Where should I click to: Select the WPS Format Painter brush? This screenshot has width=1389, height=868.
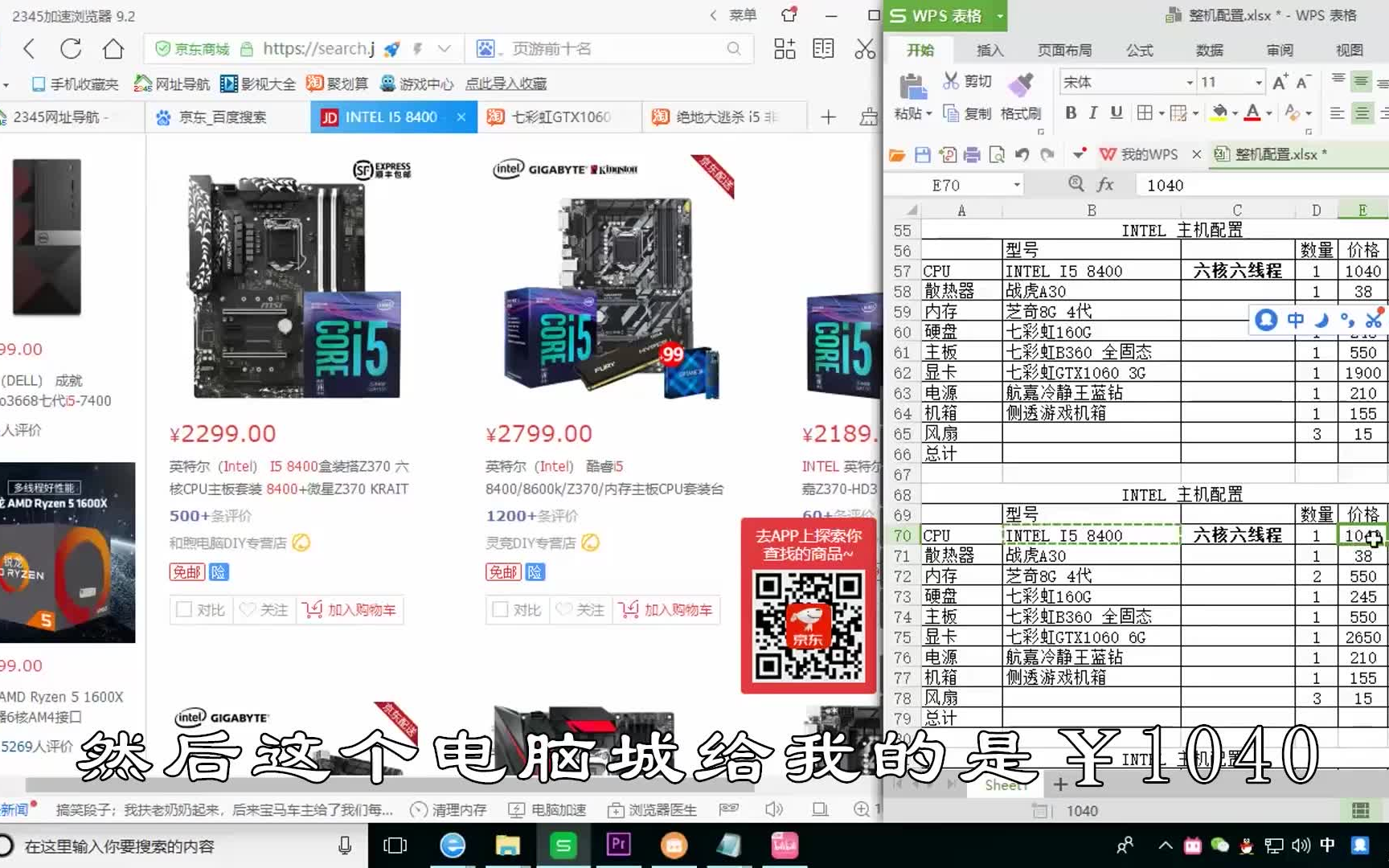click(x=1021, y=96)
